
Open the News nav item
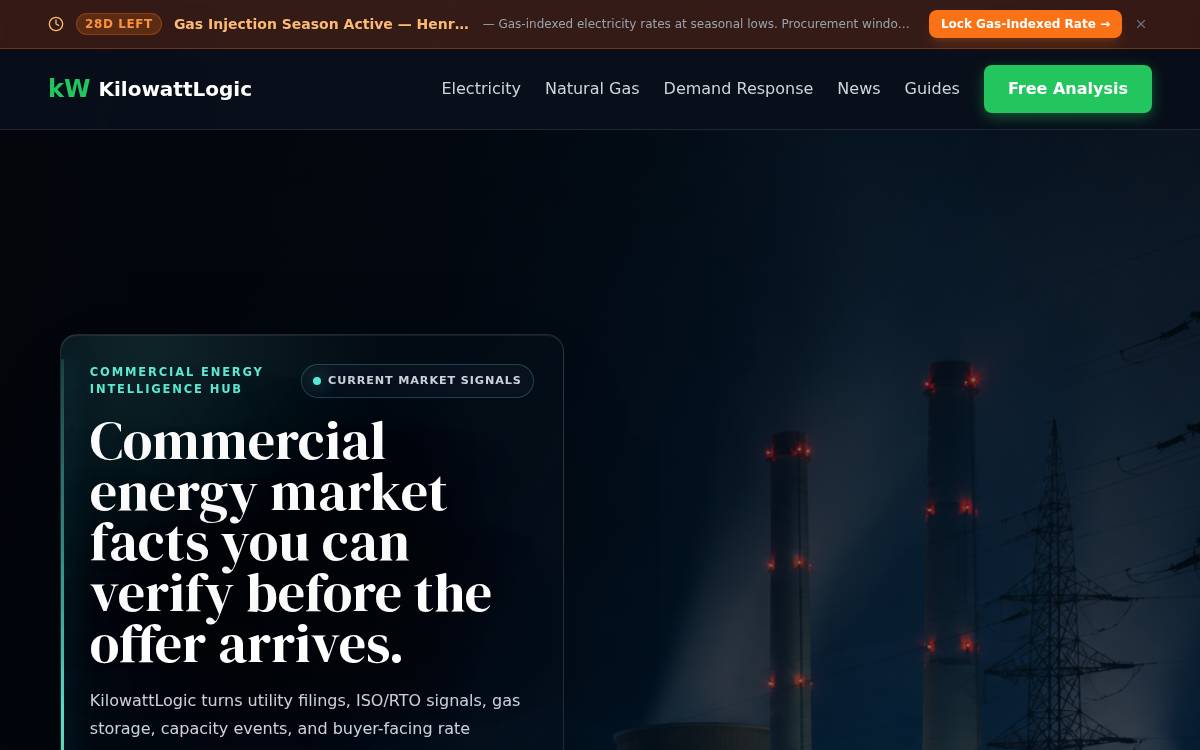coord(859,89)
